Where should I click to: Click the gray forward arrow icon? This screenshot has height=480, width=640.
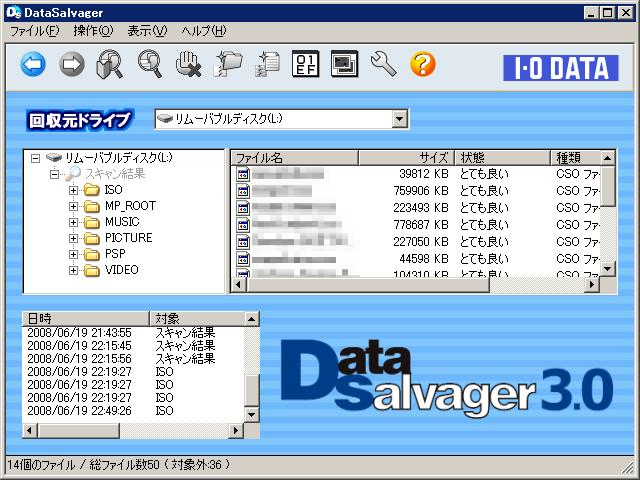click(x=71, y=64)
